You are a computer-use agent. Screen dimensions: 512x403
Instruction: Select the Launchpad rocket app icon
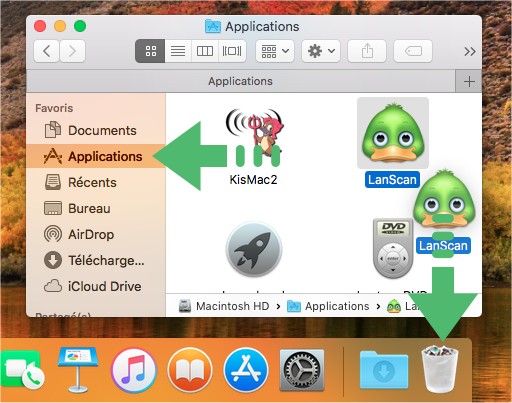pos(254,249)
